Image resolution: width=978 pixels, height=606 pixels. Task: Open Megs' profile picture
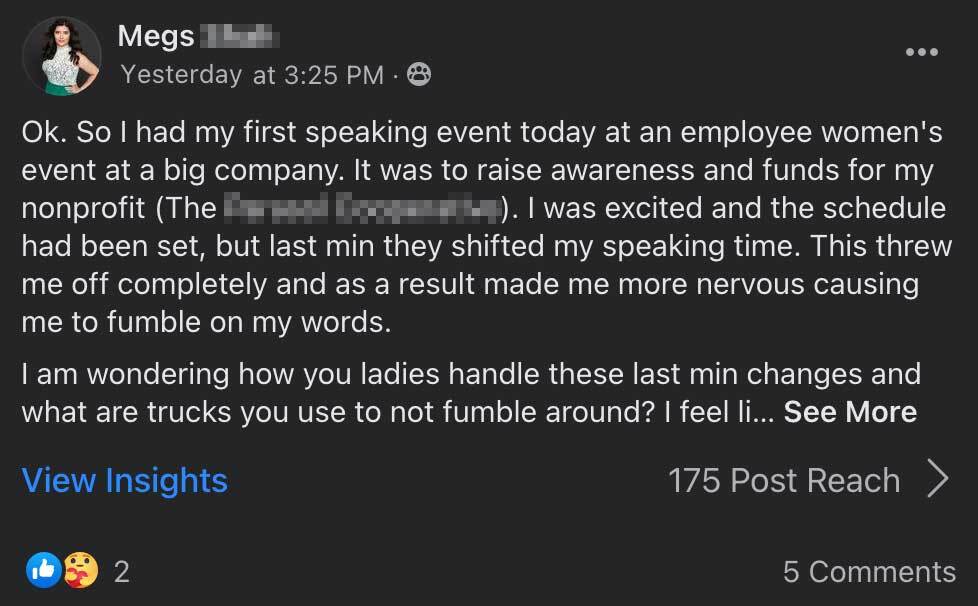pos(61,56)
